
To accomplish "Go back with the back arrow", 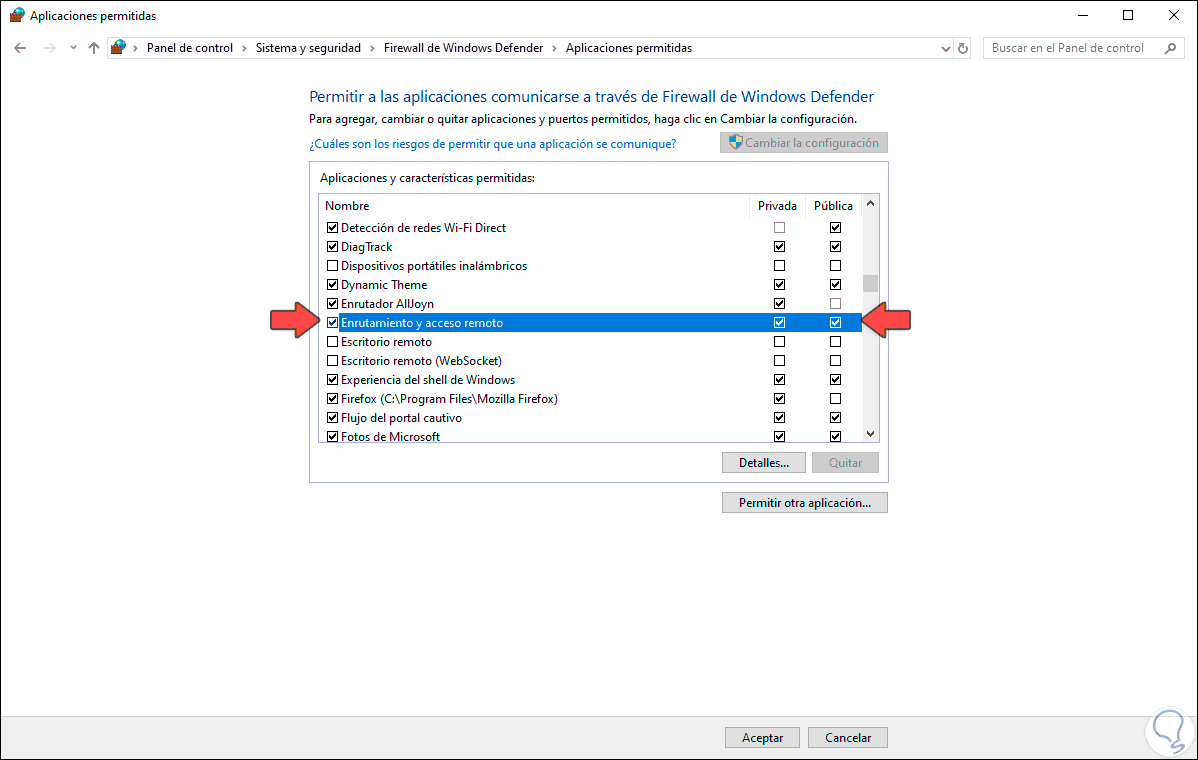I will click(21, 48).
